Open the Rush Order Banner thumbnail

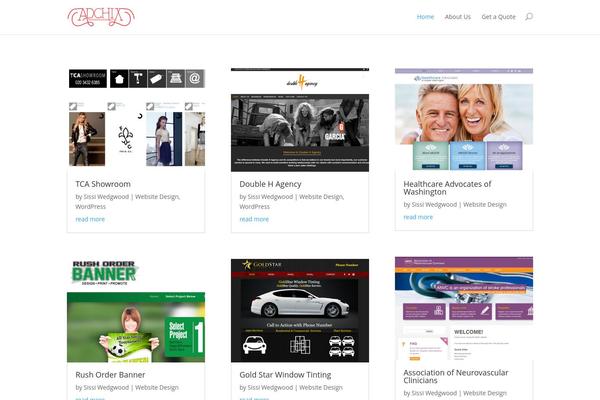[136, 310]
